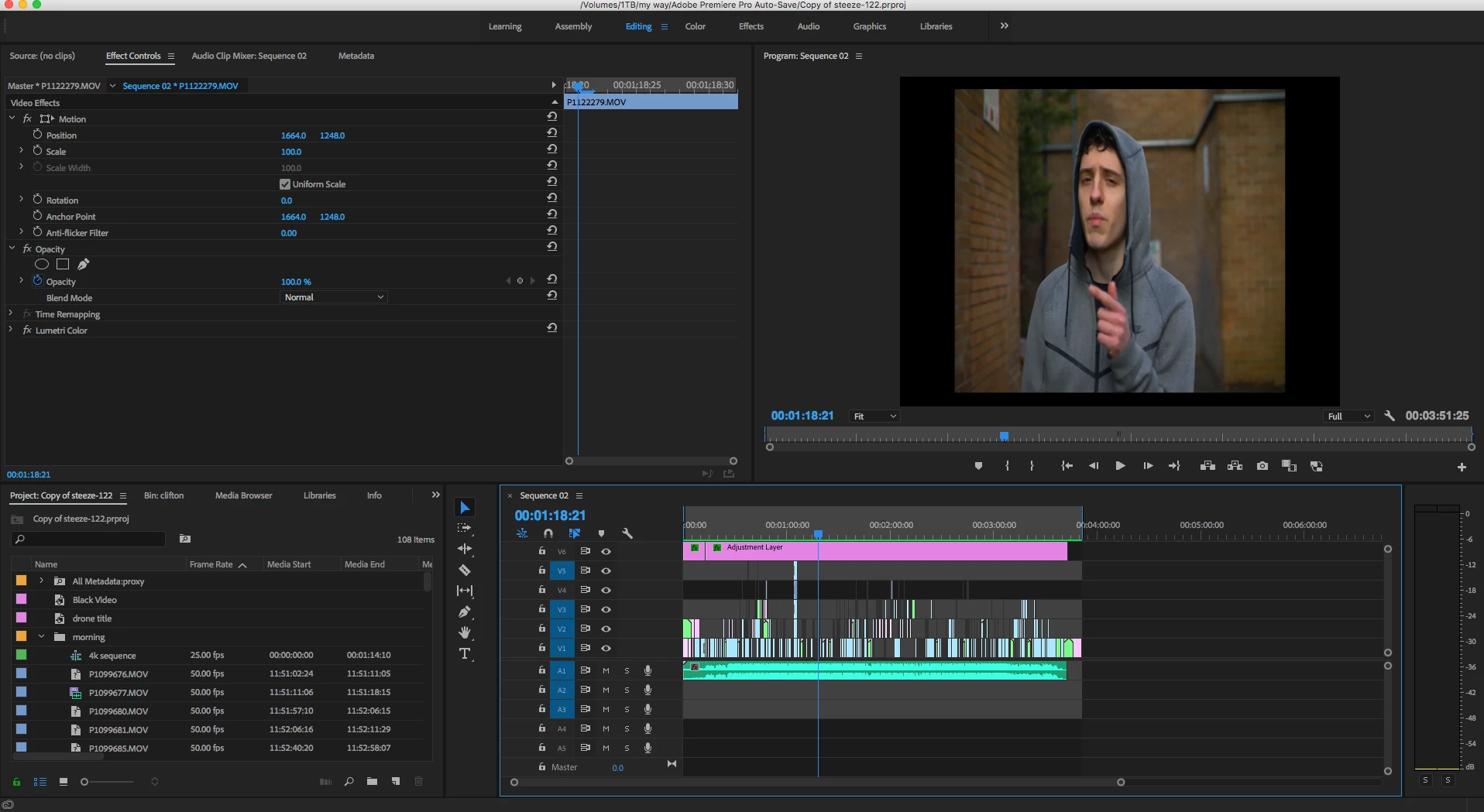Step forward one frame

click(1148, 466)
